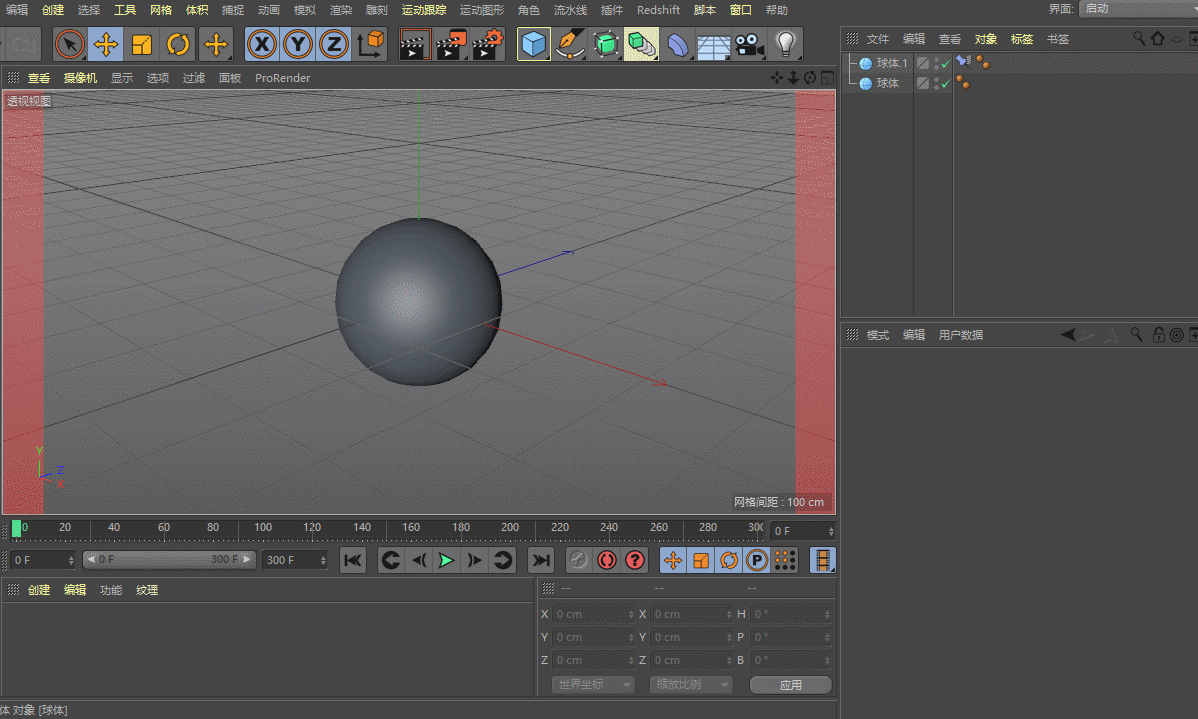This screenshot has height=719, width=1198.
Task: Select the Move tool in the top toolbar
Action: tap(106, 44)
